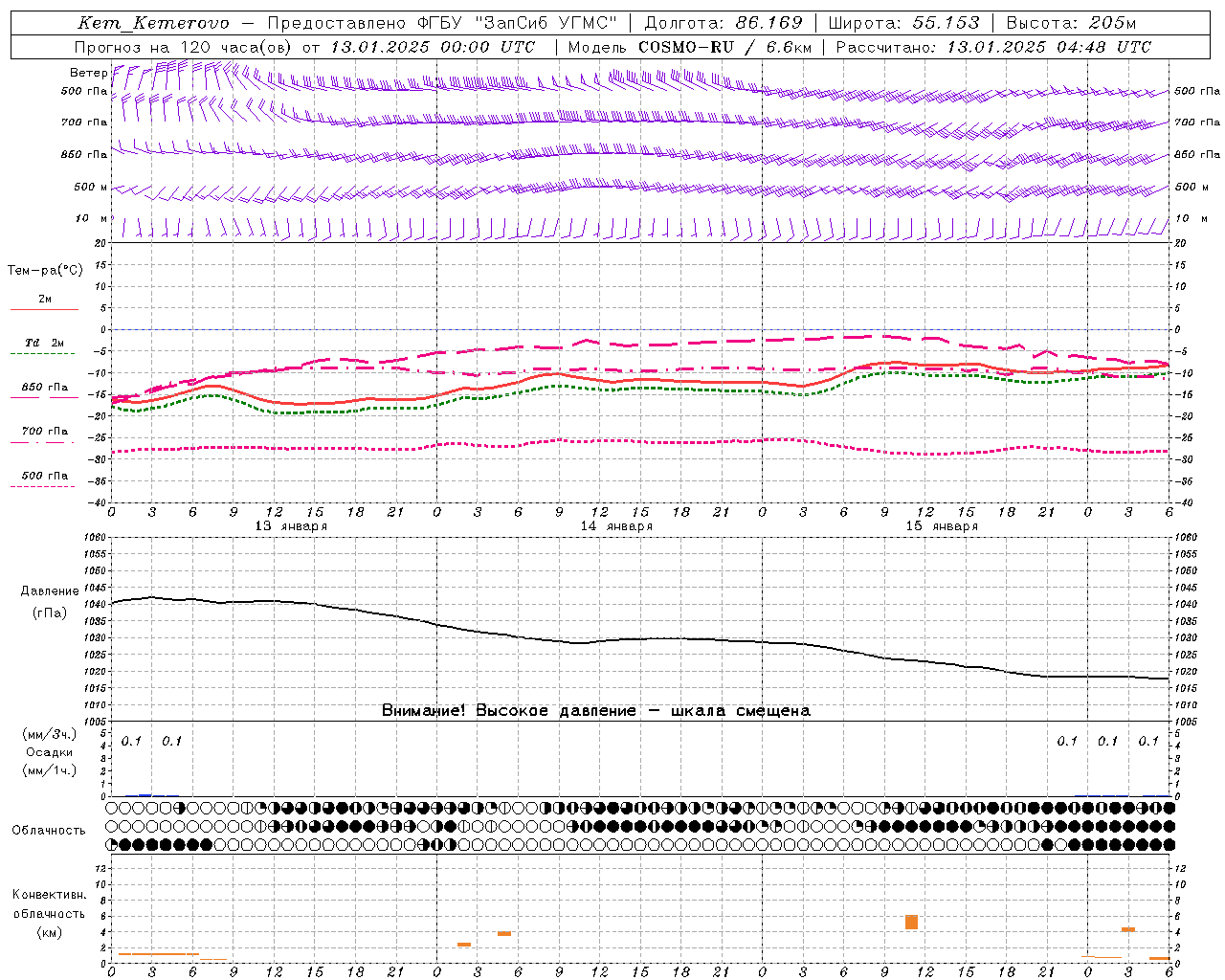Screen dimensions: 1225x980
Task: Select the Долгота: 86.169 header value
Action: (724, 23)
